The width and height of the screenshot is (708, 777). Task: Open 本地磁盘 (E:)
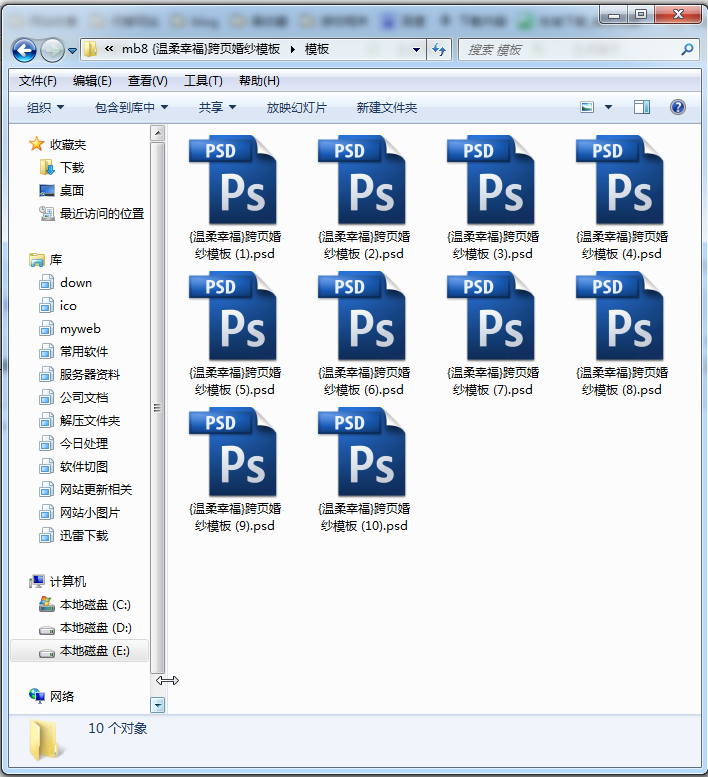tap(79, 651)
